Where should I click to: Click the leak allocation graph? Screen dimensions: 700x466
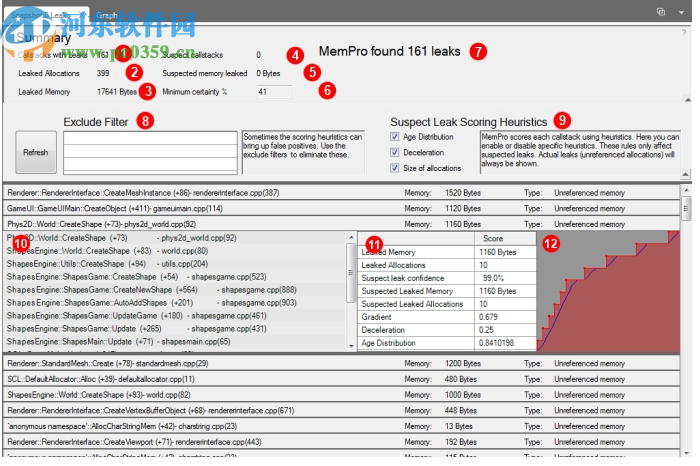[608, 291]
